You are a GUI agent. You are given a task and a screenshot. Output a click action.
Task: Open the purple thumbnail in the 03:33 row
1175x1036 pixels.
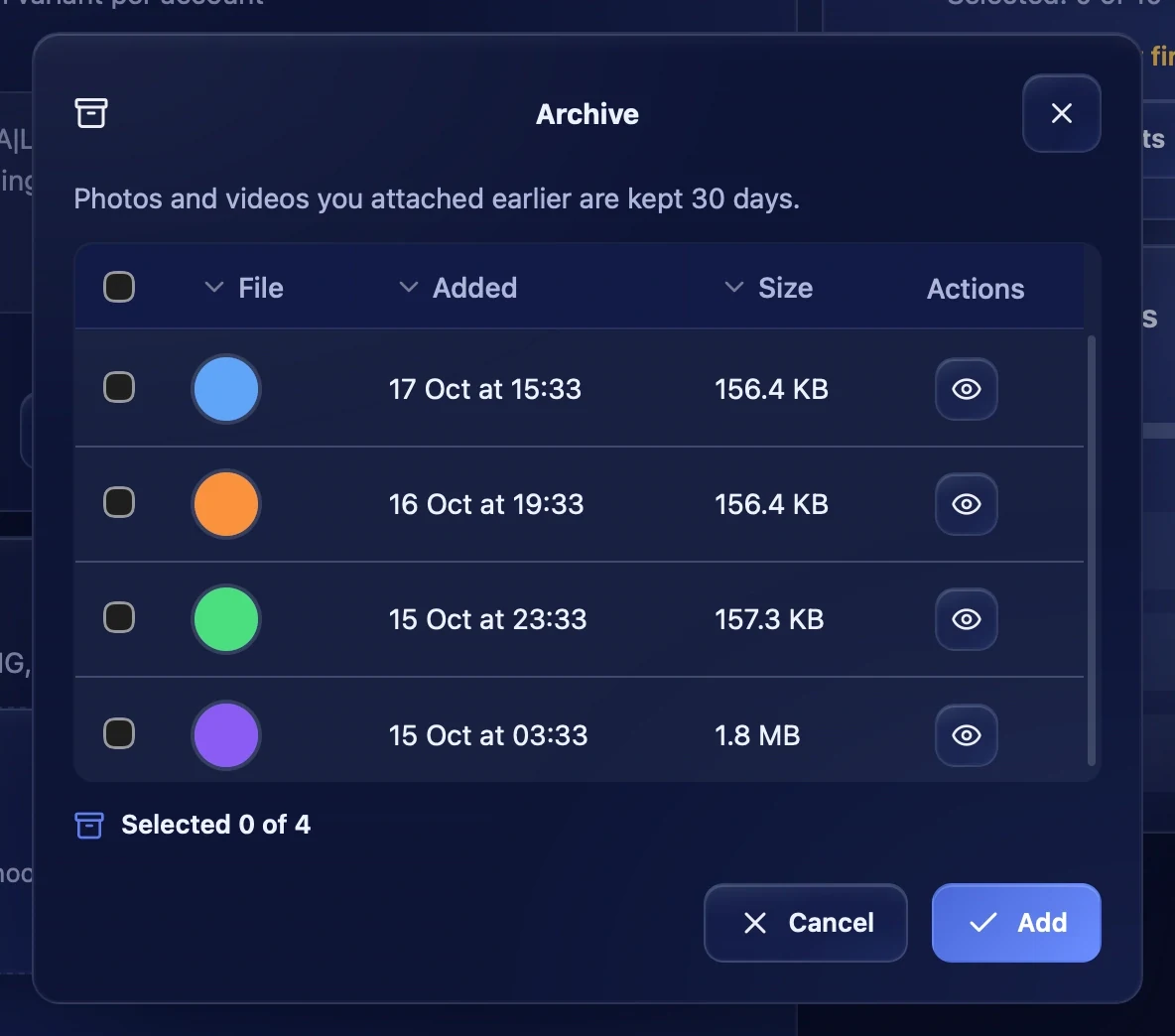226,735
